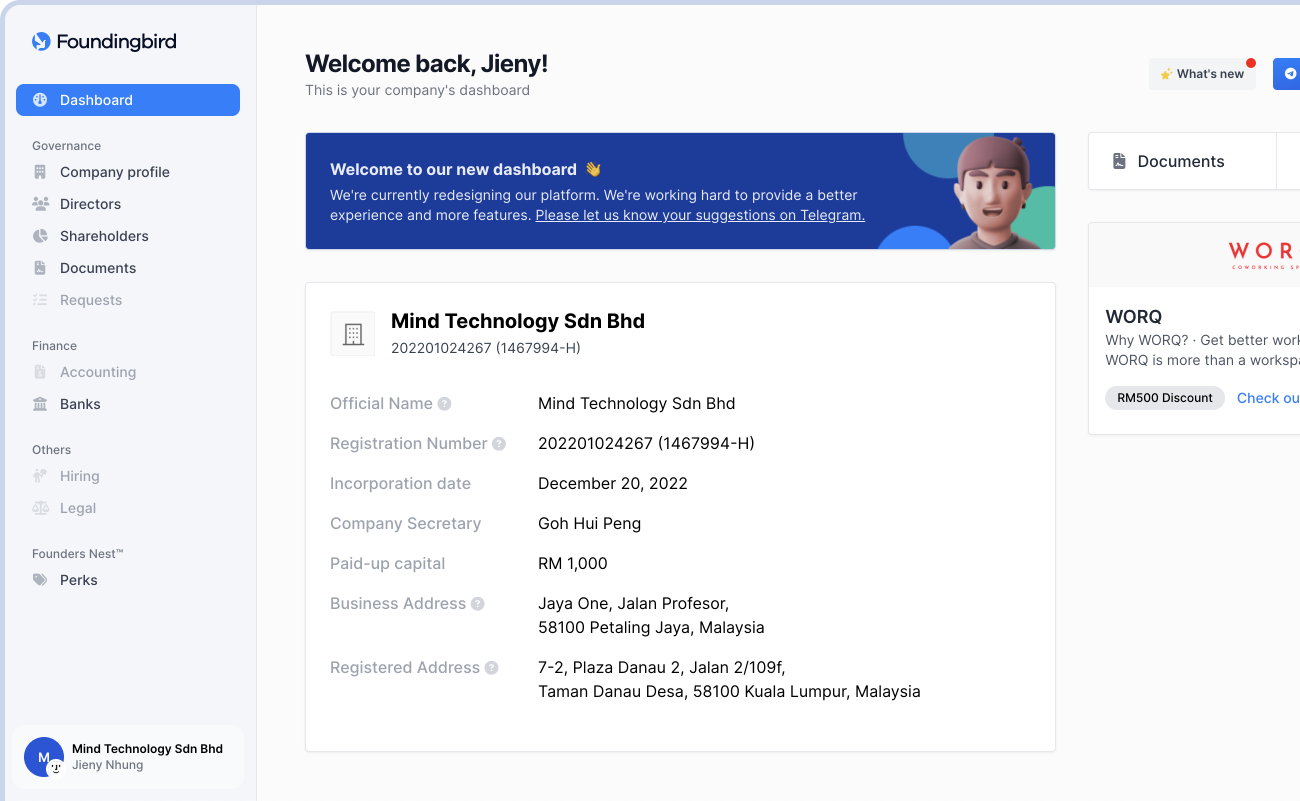Click the Foundingbird logo icon
Image resolution: width=1300 pixels, height=801 pixels.
pos(41,42)
